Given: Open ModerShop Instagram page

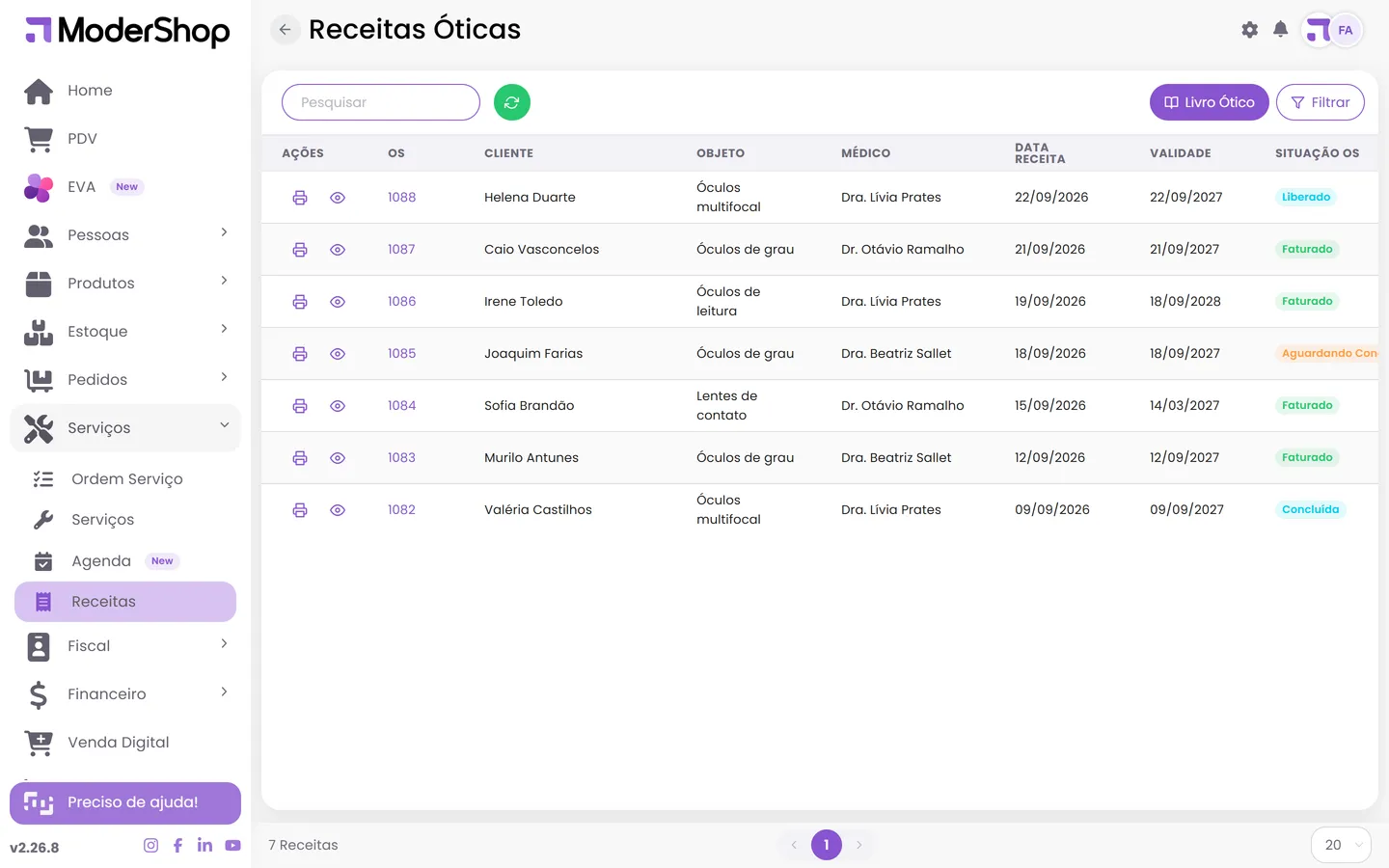Looking at the screenshot, I should [x=150, y=846].
